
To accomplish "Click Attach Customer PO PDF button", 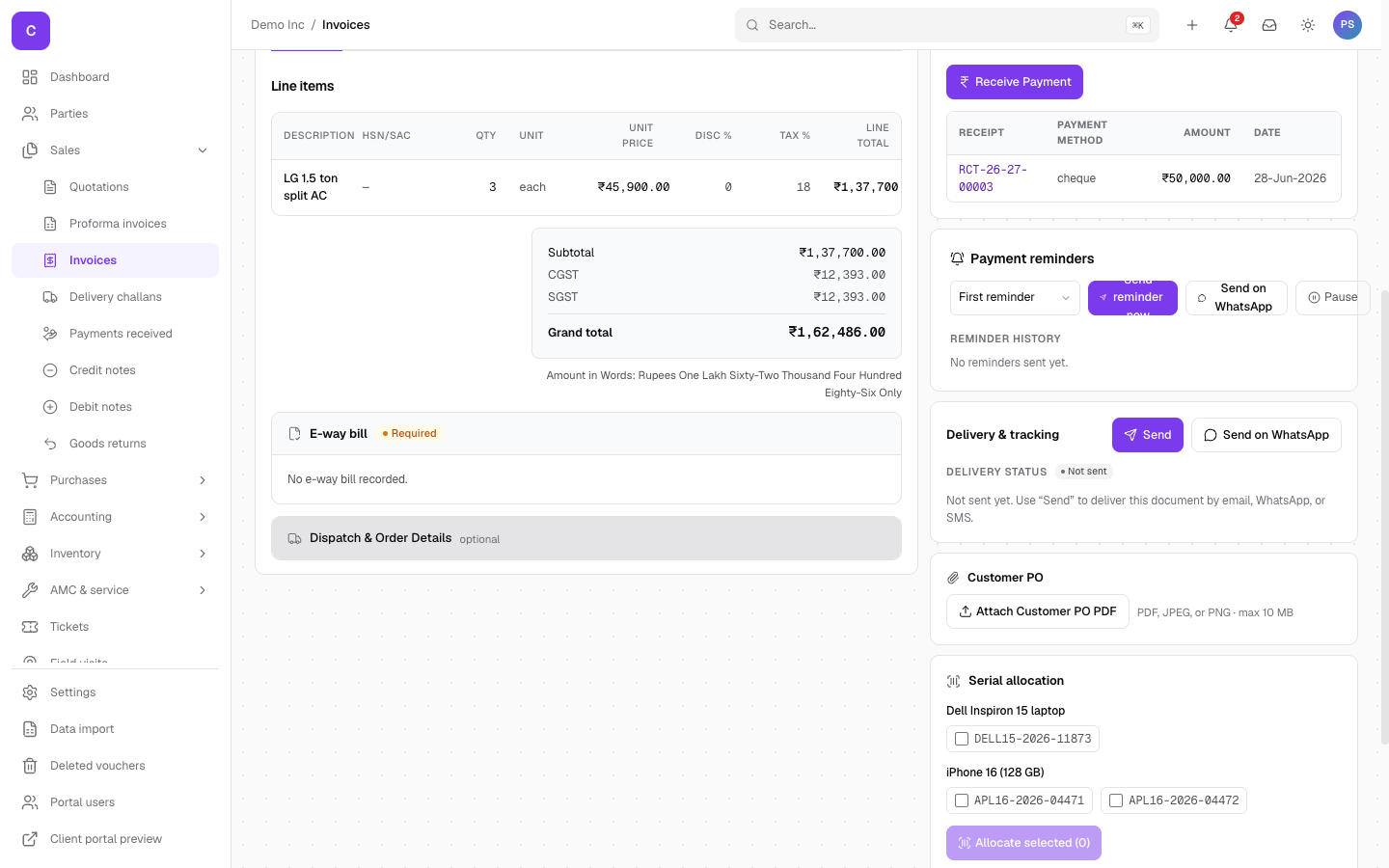I will (1038, 611).
